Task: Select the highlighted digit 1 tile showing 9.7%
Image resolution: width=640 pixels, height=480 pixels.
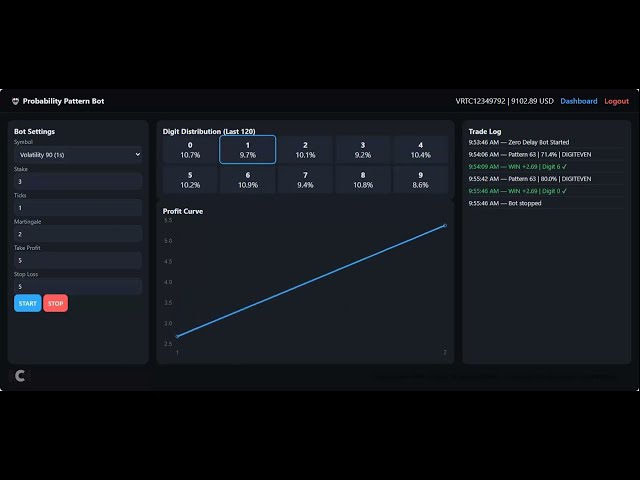Action: [x=248, y=150]
